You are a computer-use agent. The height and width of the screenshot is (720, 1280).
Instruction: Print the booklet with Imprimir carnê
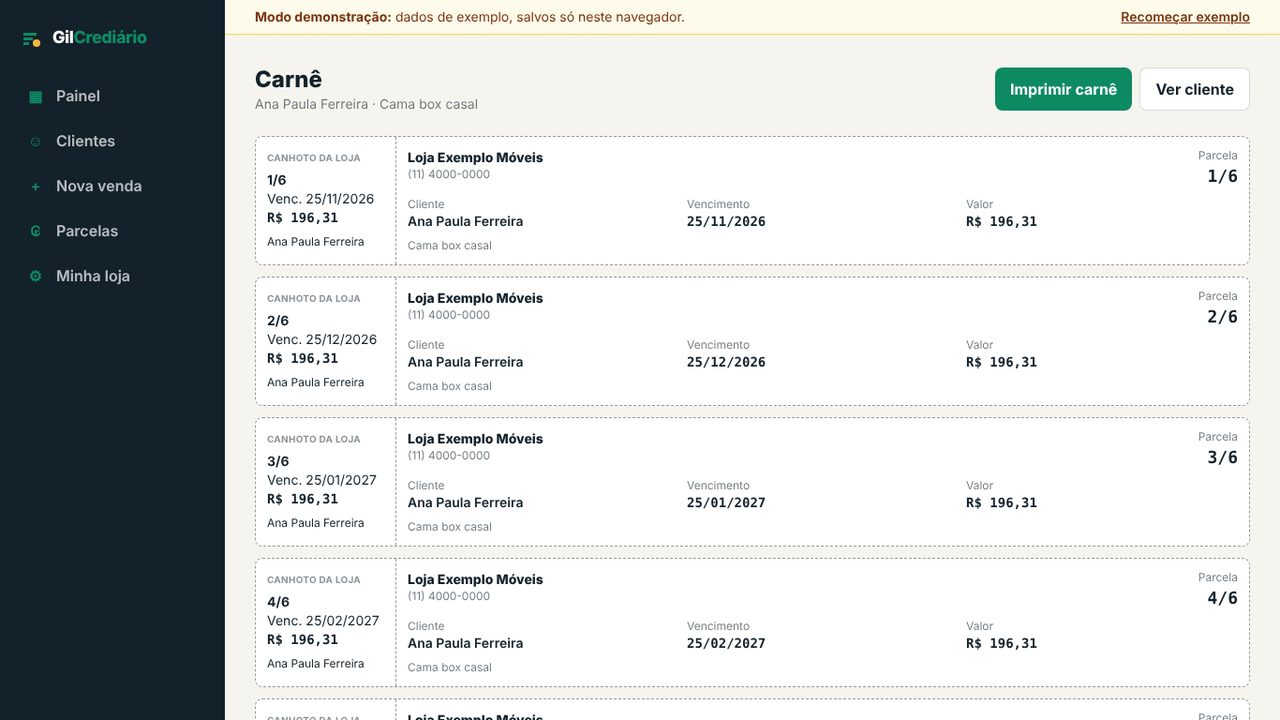[x=1063, y=89]
